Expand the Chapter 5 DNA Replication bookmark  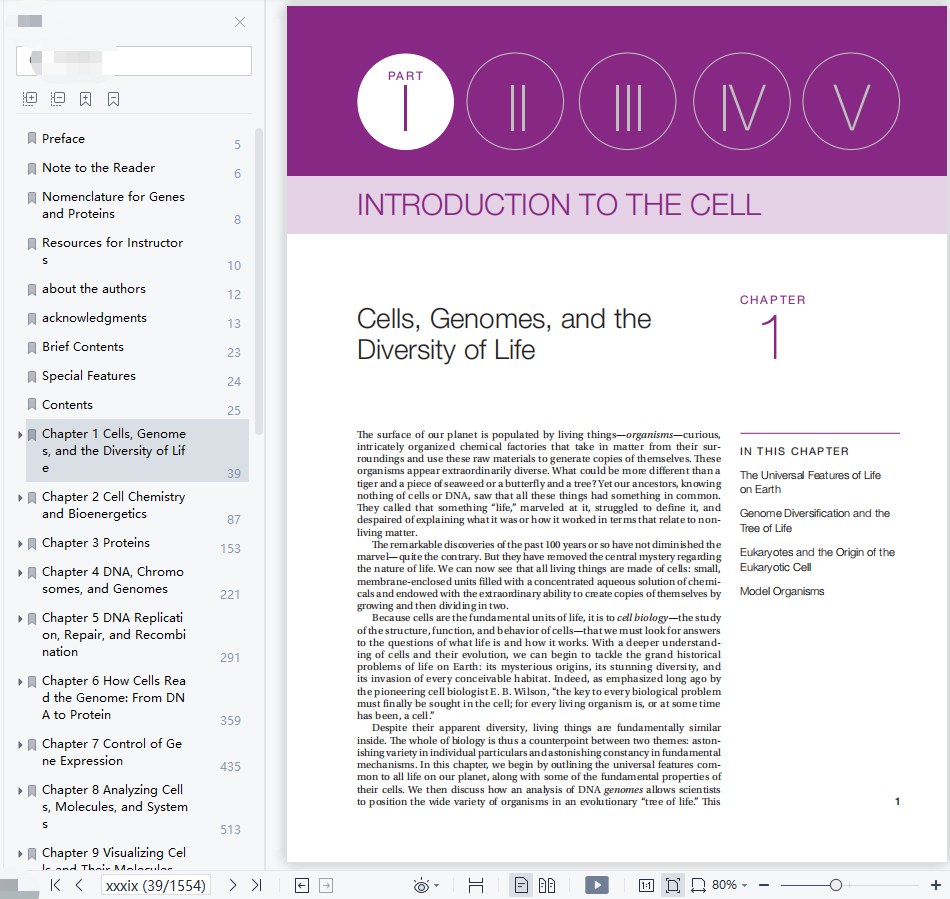[x=20, y=619]
